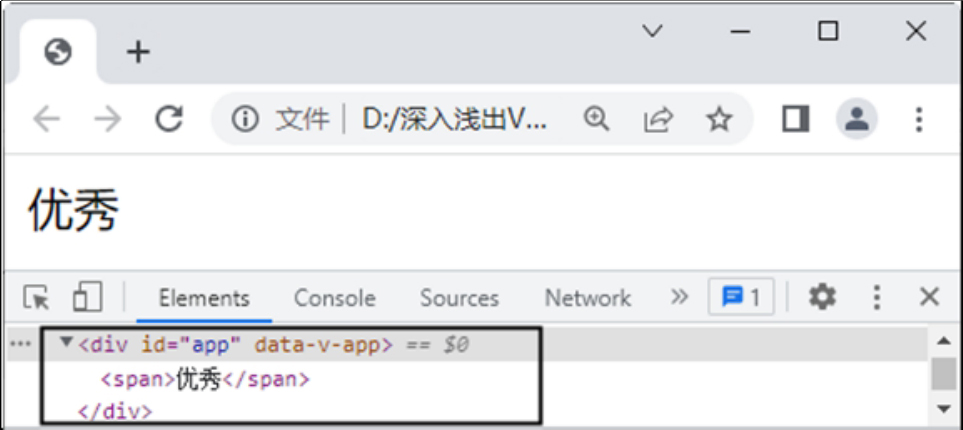
Task: Open DevTools settings gear
Action: click(x=822, y=297)
